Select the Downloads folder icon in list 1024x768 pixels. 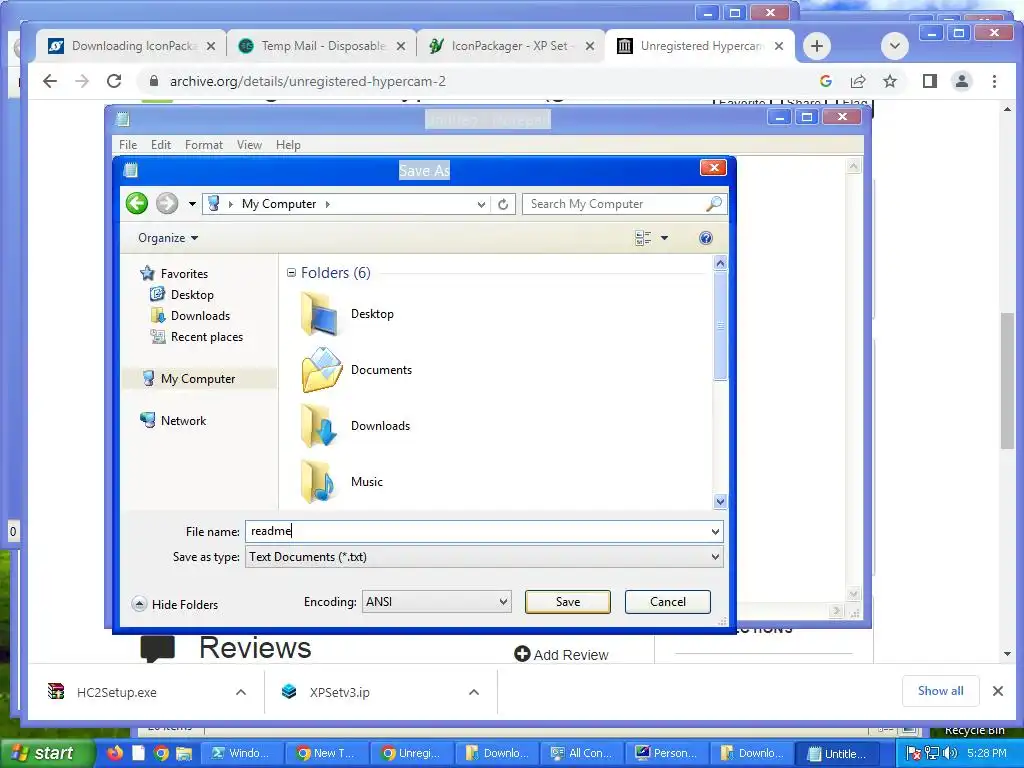[319, 426]
